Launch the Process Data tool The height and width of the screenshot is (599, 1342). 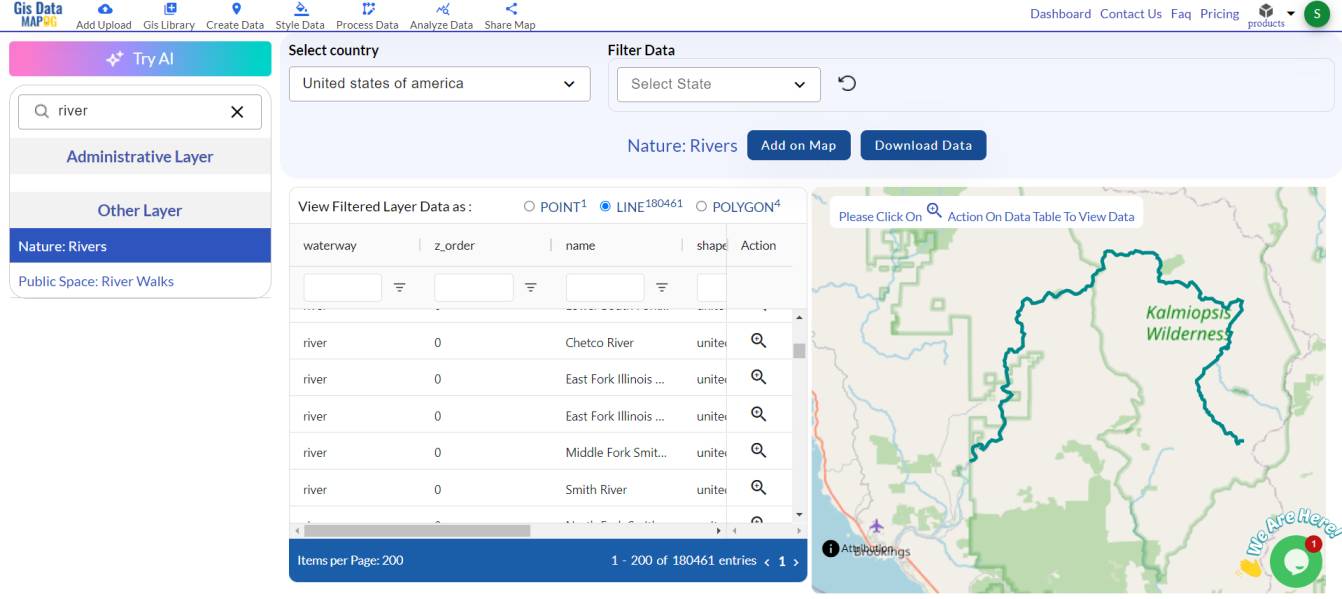tap(366, 15)
